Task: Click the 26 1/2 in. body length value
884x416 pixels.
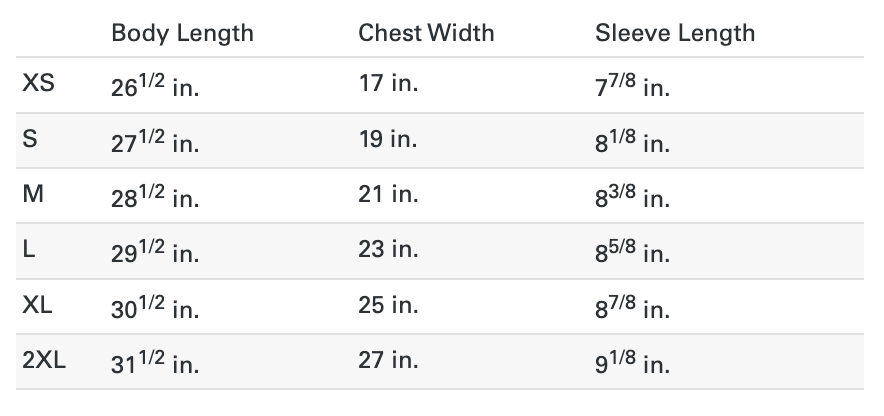Action: [x=155, y=86]
